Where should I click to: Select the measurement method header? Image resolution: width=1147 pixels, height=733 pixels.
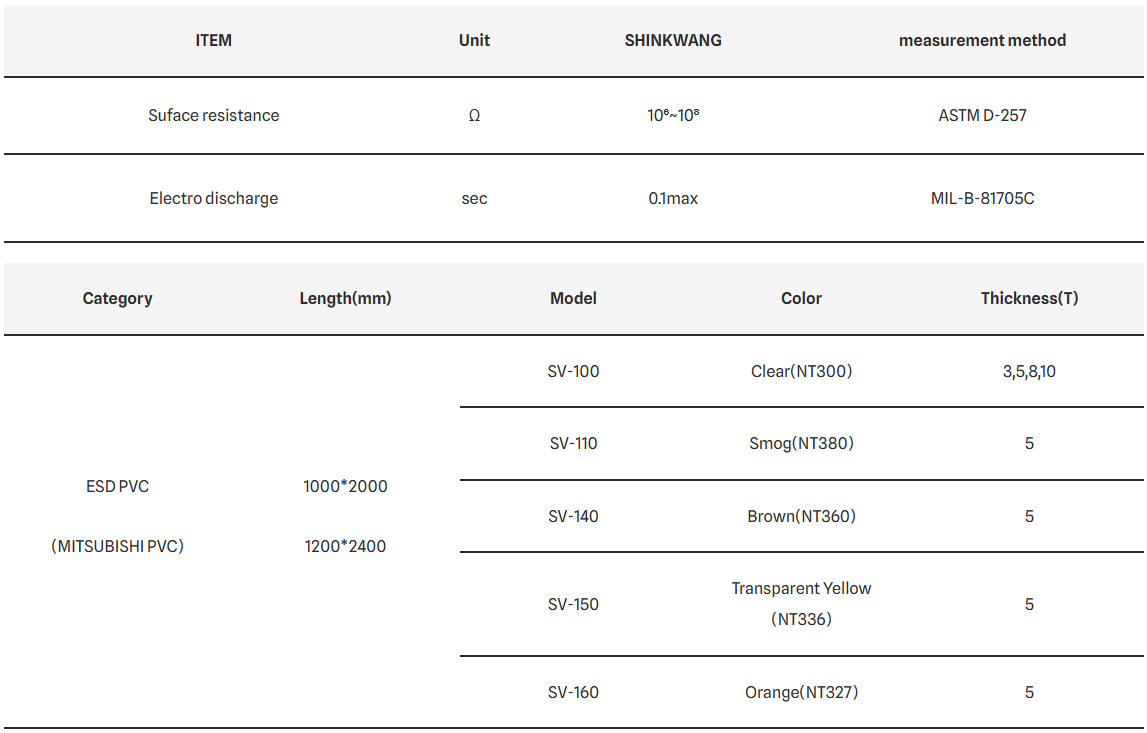[982, 40]
